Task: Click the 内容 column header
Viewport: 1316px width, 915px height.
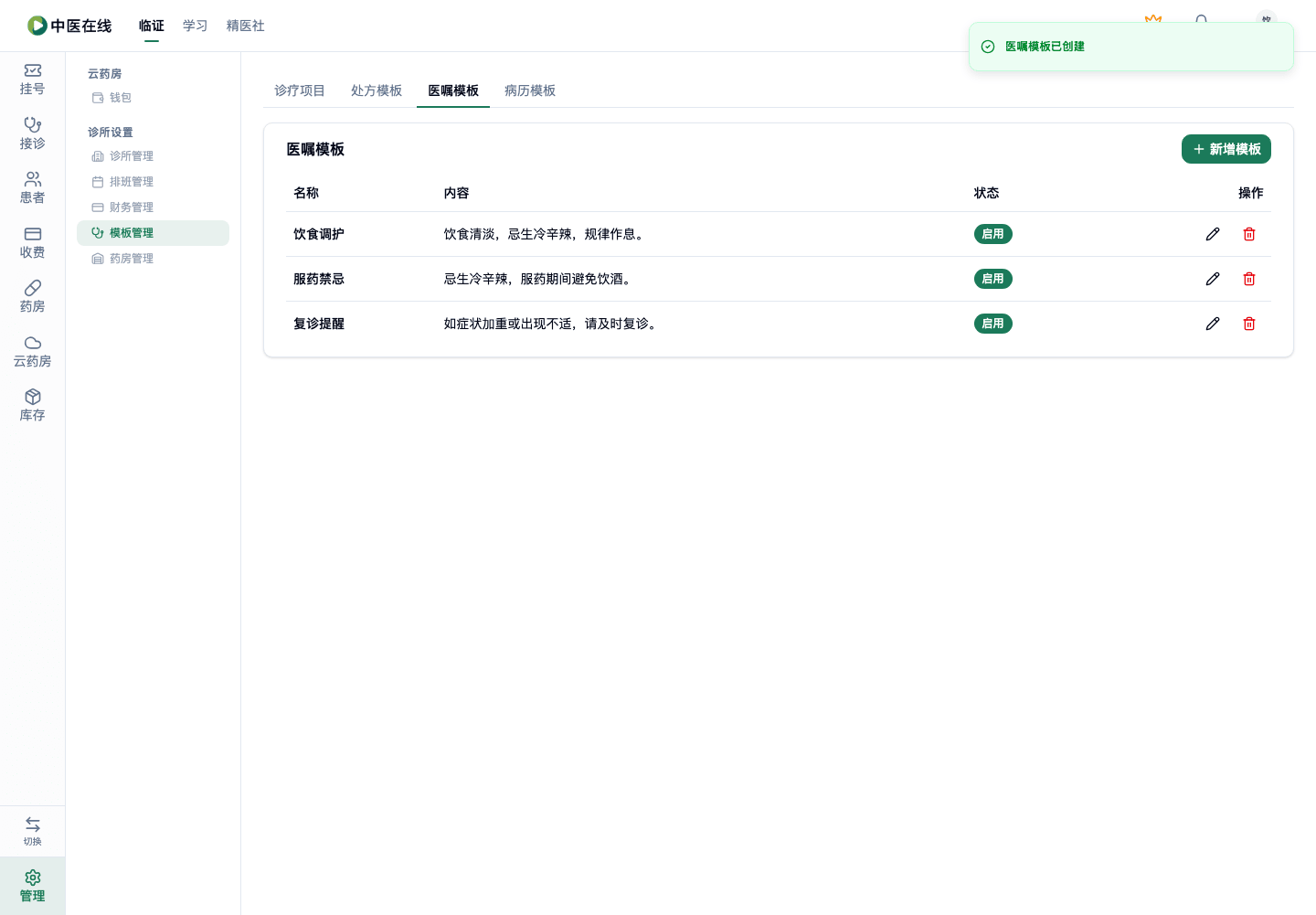Action: pos(457,193)
